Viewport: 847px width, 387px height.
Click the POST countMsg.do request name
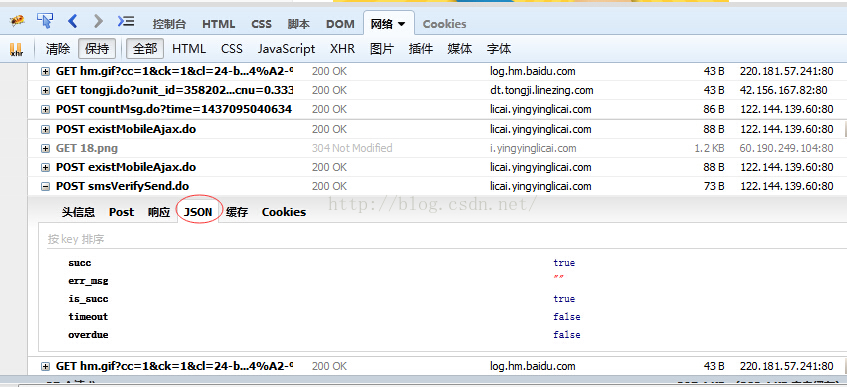[174, 110]
